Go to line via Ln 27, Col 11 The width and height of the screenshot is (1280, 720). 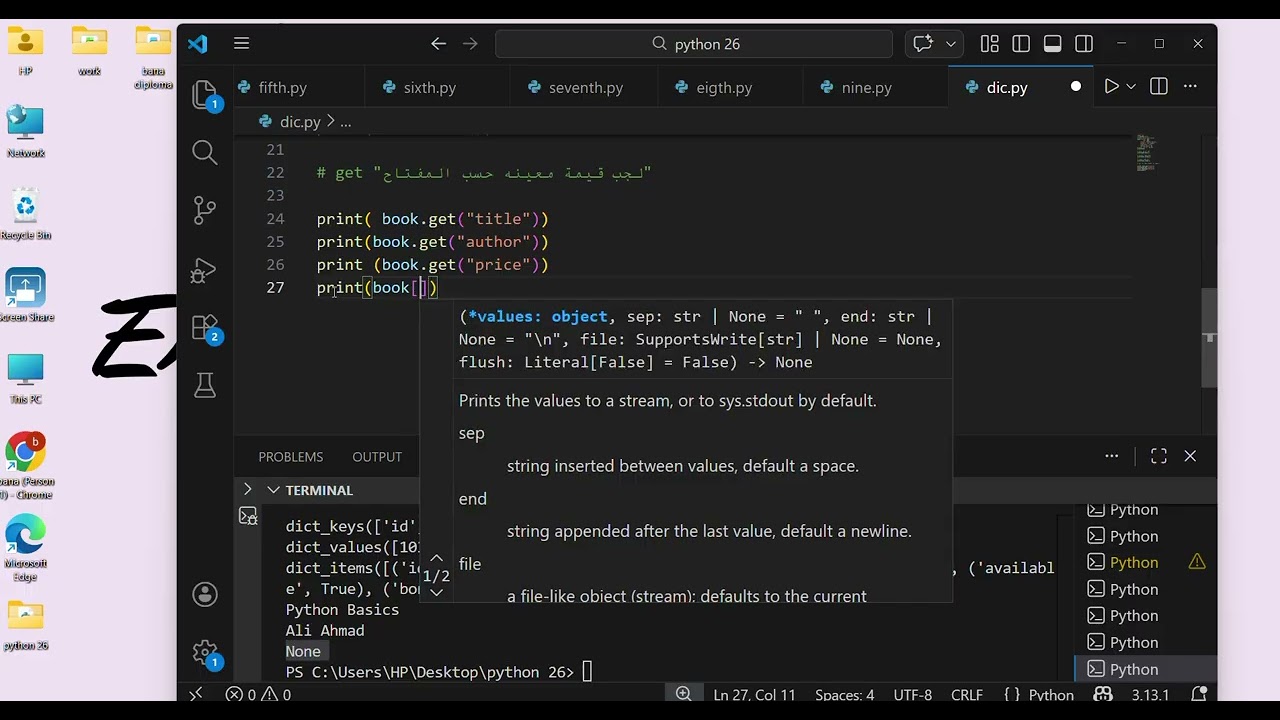[x=755, y=694]
